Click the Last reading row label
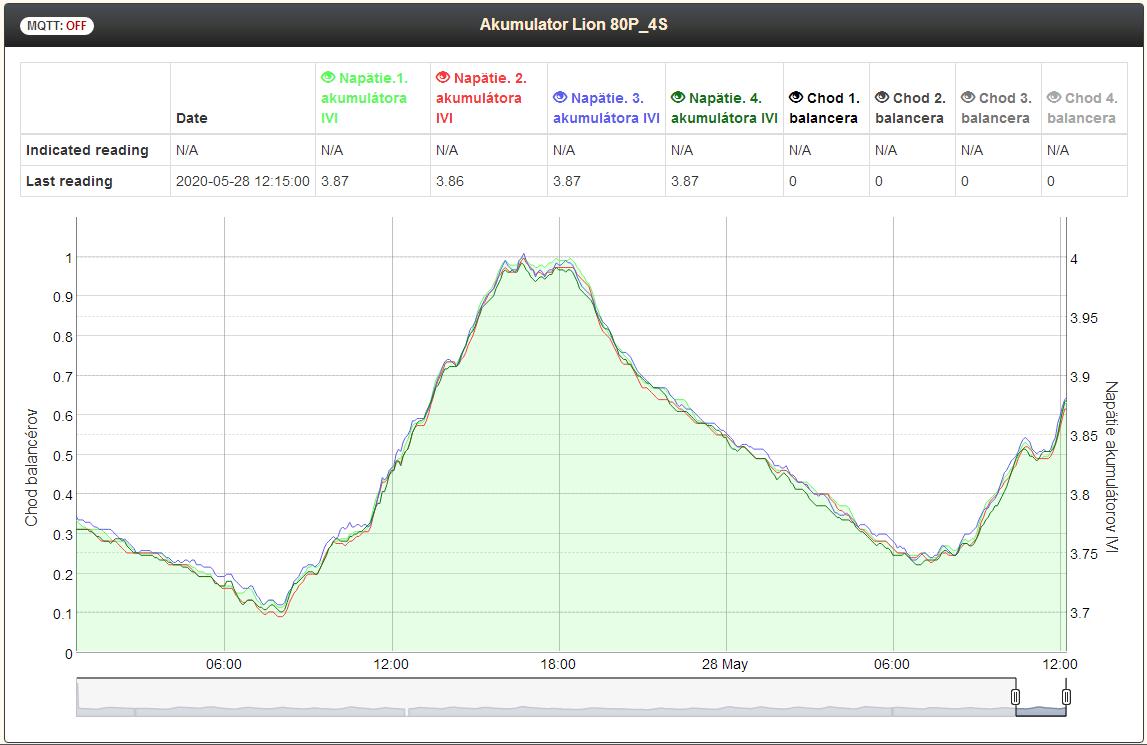Viewport: 1147px width, 745px height. (69, 181)
